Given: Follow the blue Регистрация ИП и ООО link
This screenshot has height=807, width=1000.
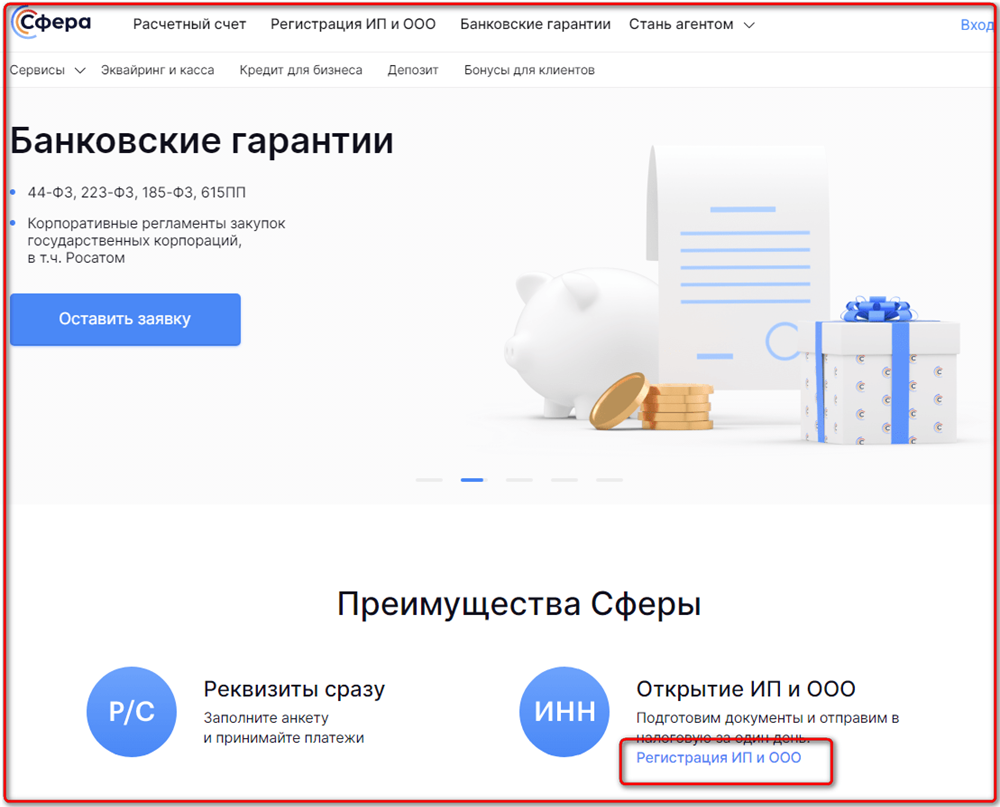Looking at the screenshot, I should coord(719,758).
